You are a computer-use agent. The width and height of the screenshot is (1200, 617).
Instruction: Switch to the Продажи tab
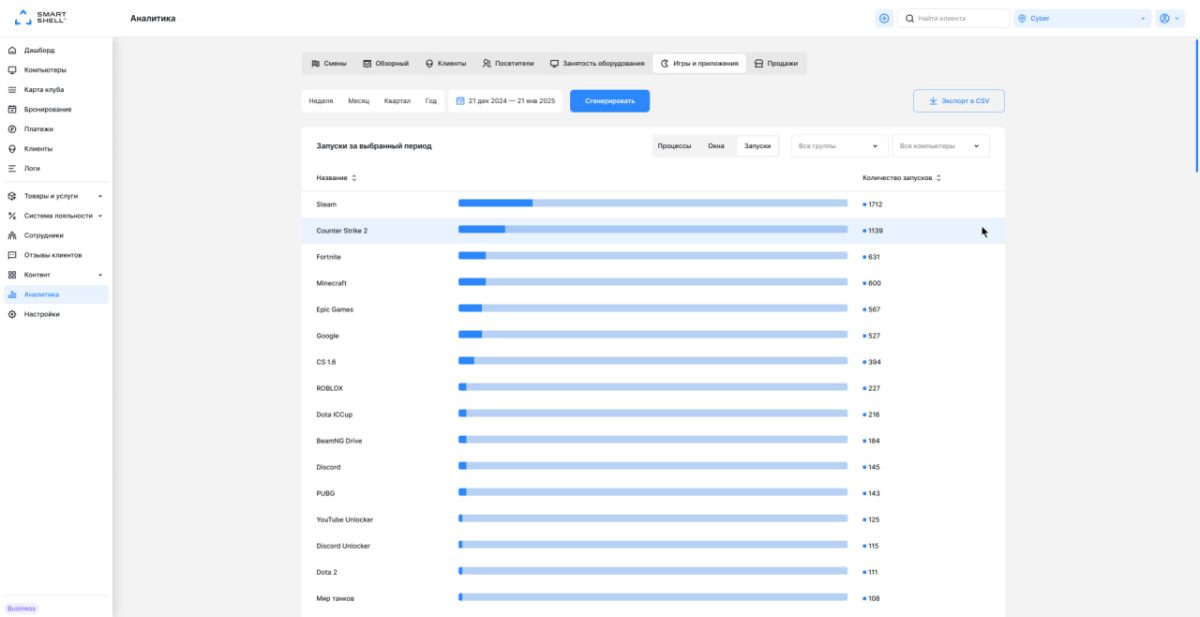776,64
